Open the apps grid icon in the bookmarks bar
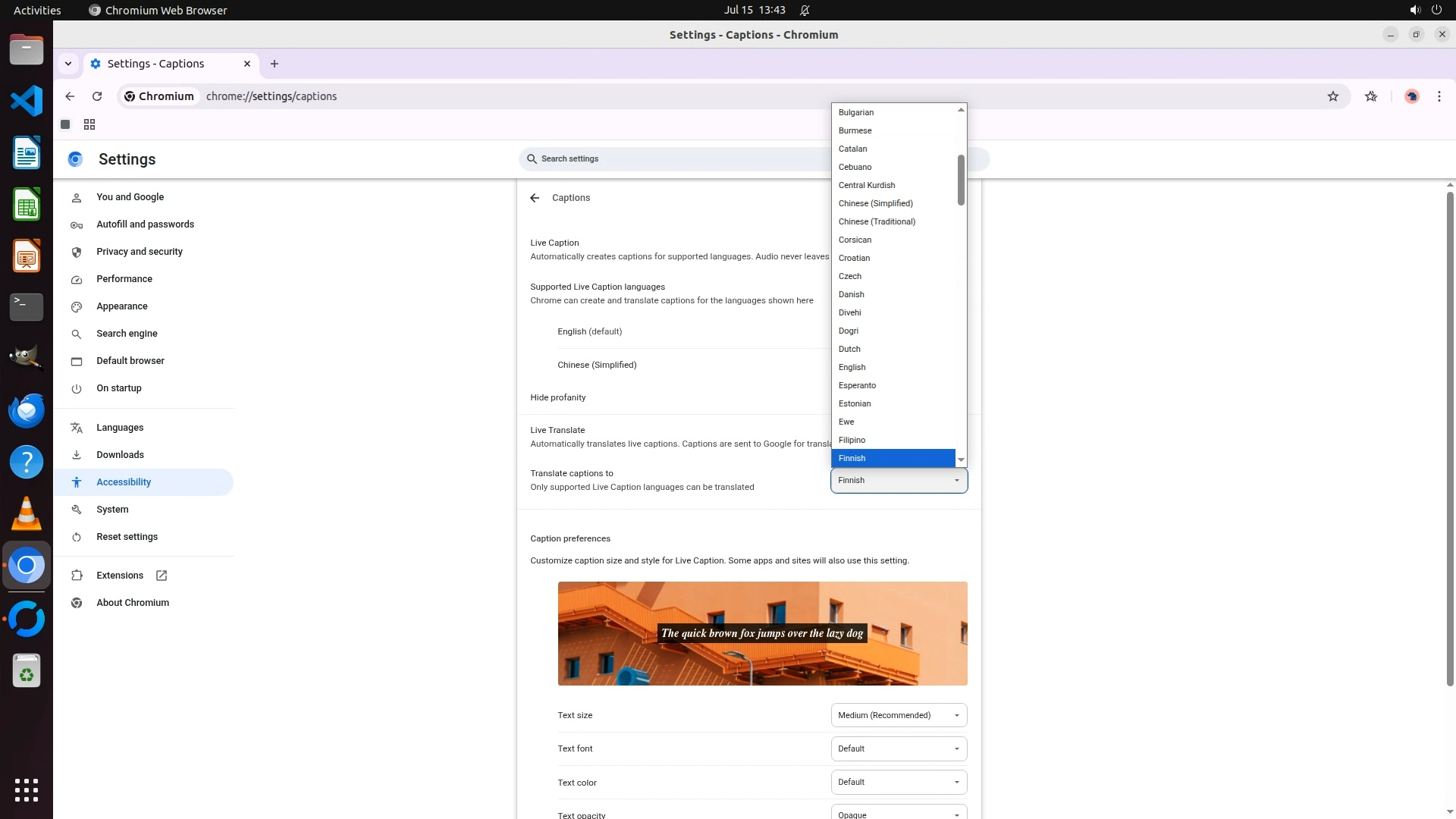The height and width of the screenshot is (819, 1456). point(89,124)
